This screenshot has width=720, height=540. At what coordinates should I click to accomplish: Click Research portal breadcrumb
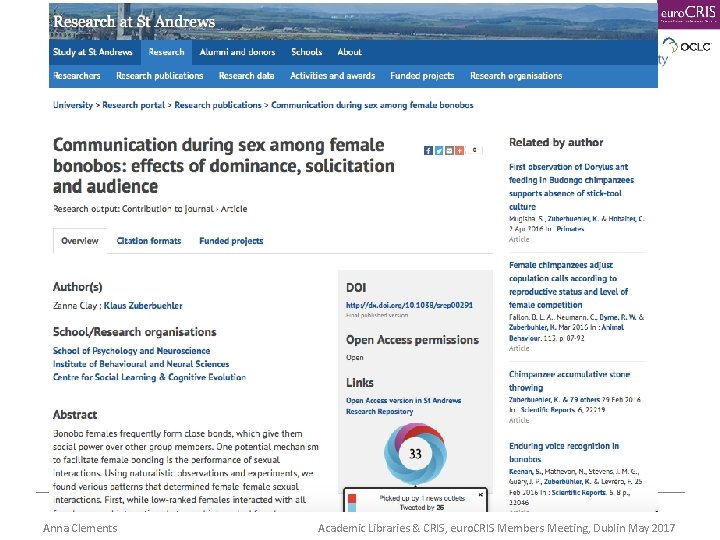click(133, 105)
